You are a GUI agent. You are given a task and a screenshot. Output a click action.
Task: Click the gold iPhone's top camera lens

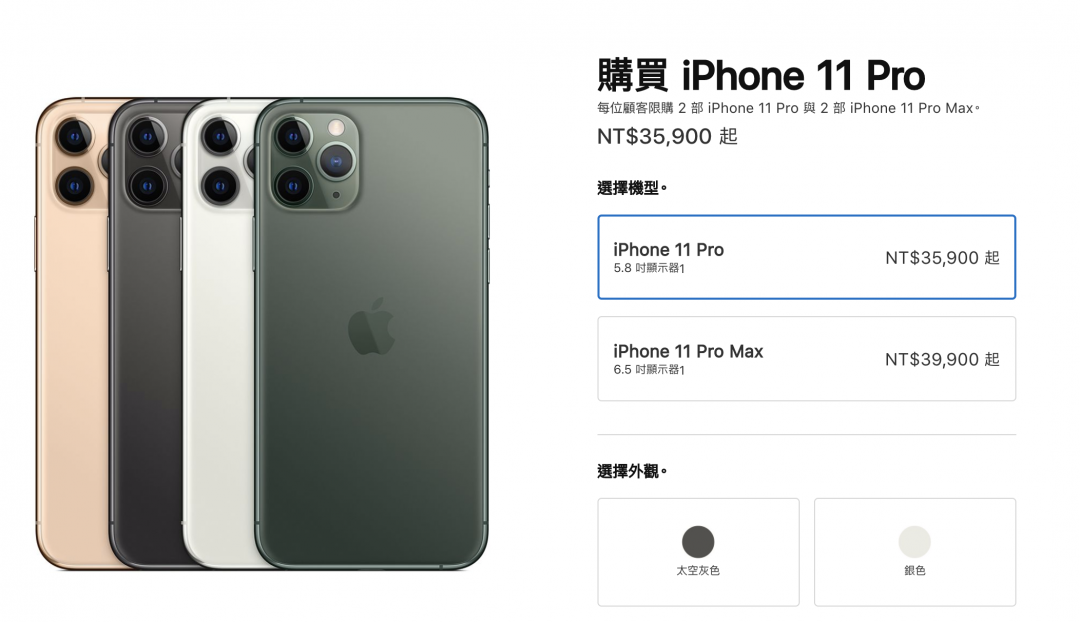74,137
